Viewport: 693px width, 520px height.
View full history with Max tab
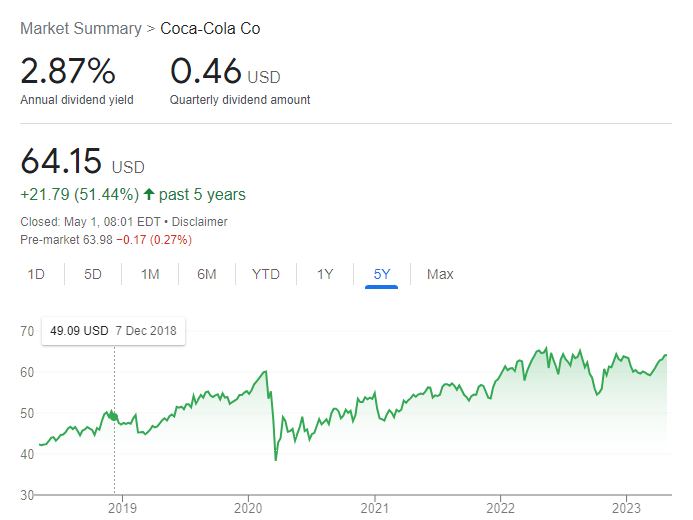click(440, 274)
